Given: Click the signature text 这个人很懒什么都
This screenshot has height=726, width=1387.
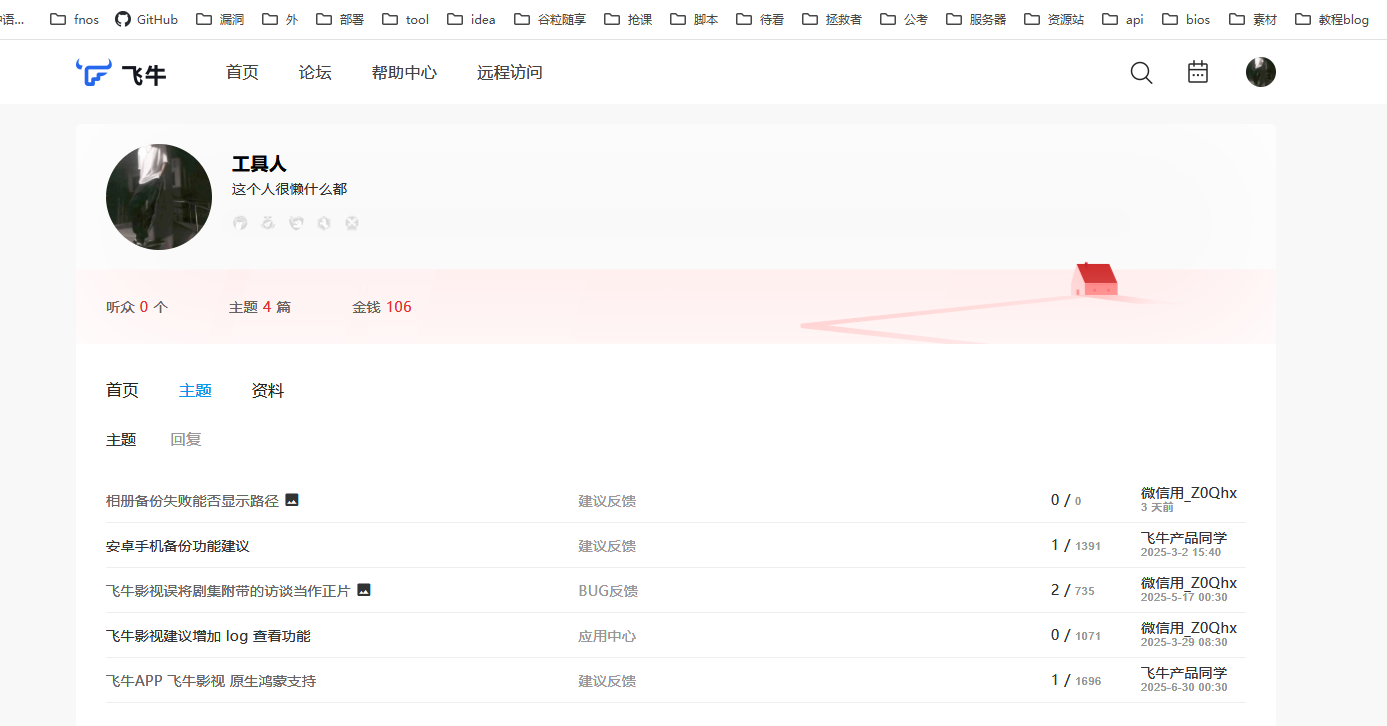Looking at the screenshot, I should [x=290, y=189].
